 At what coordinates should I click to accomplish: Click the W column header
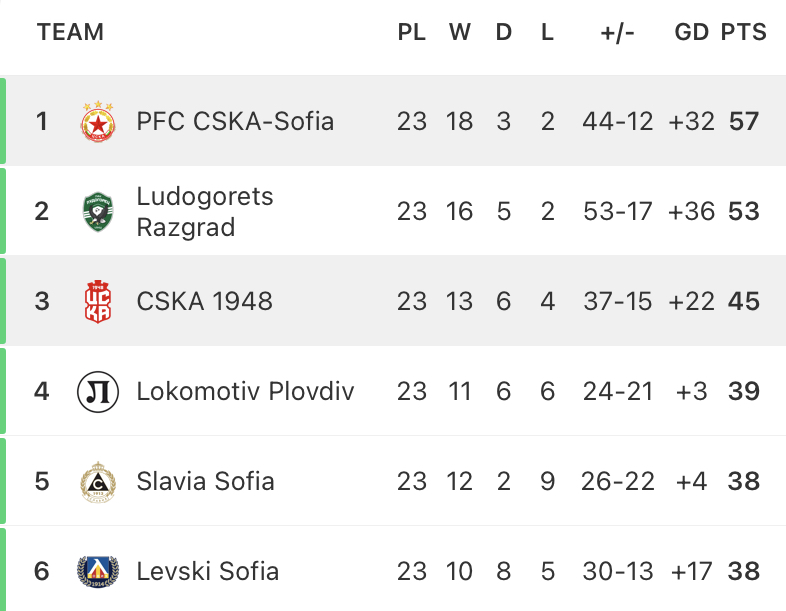coord(460,32)
